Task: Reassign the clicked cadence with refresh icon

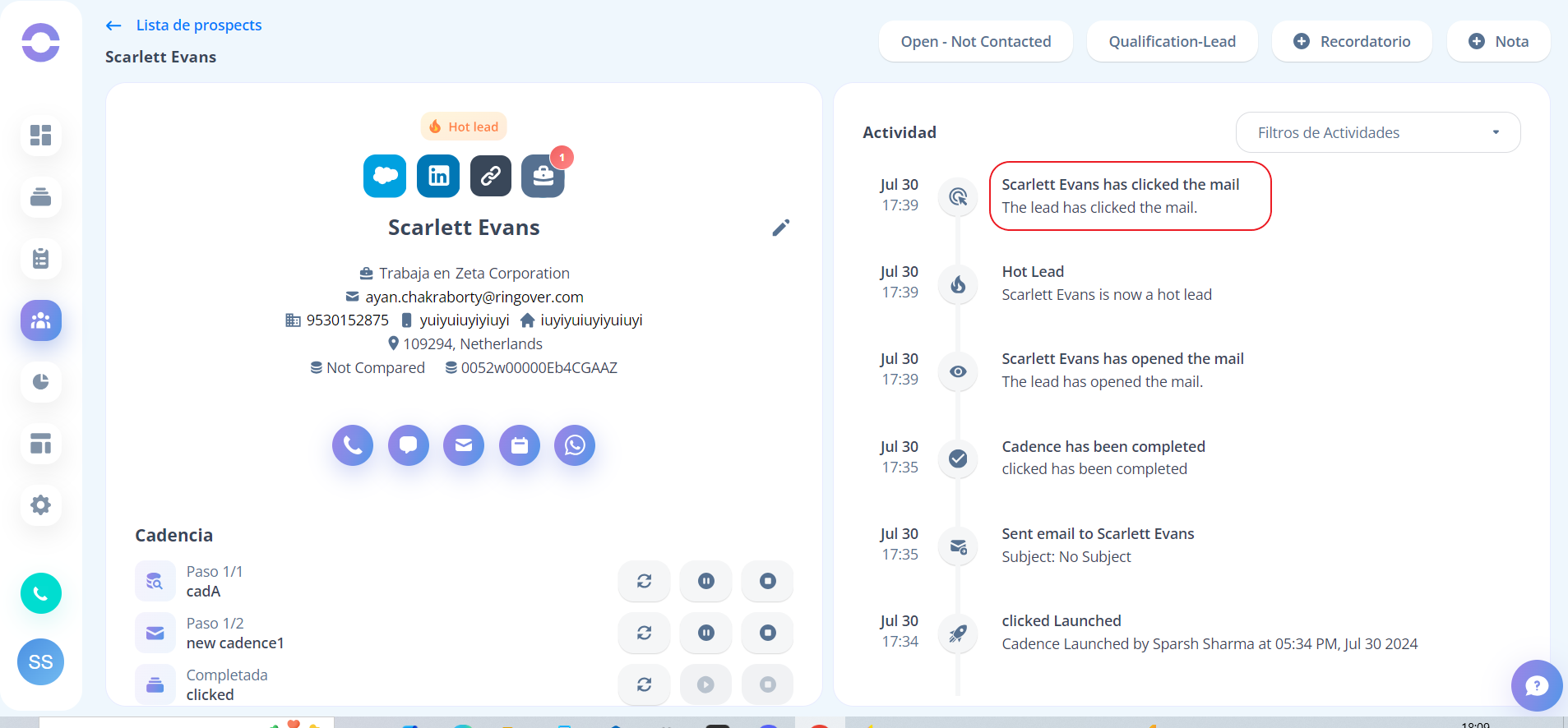Action: (645, 684)
